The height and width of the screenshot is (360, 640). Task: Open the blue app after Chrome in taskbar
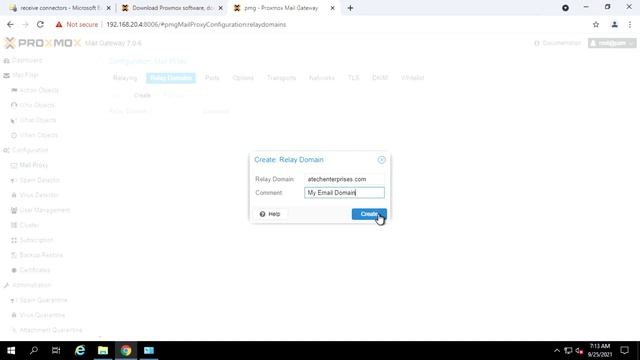click(149, 350)
